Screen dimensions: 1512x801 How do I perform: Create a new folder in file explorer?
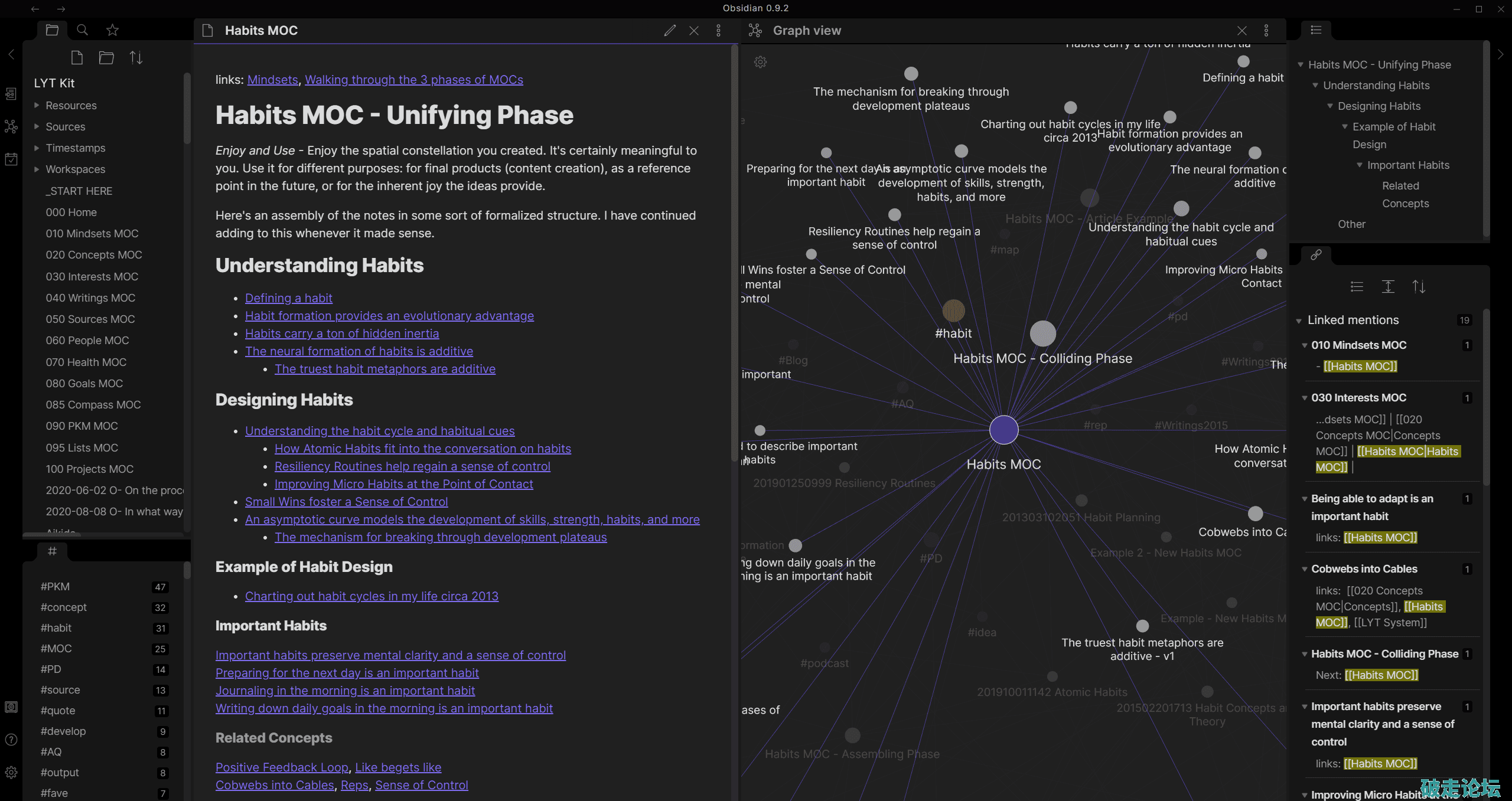tap(106, 58)
